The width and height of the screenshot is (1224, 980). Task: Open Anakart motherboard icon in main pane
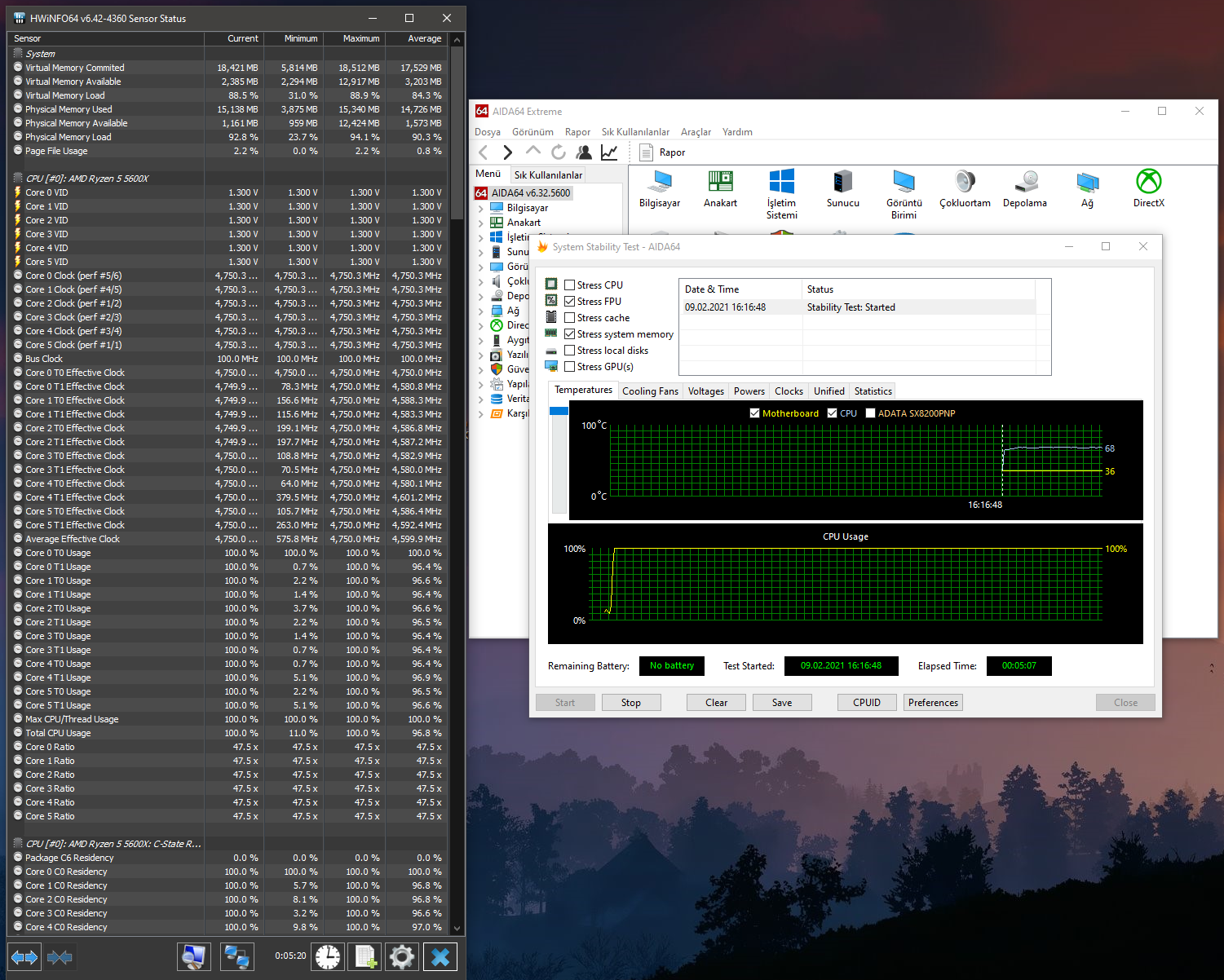[x=721, y=189]
